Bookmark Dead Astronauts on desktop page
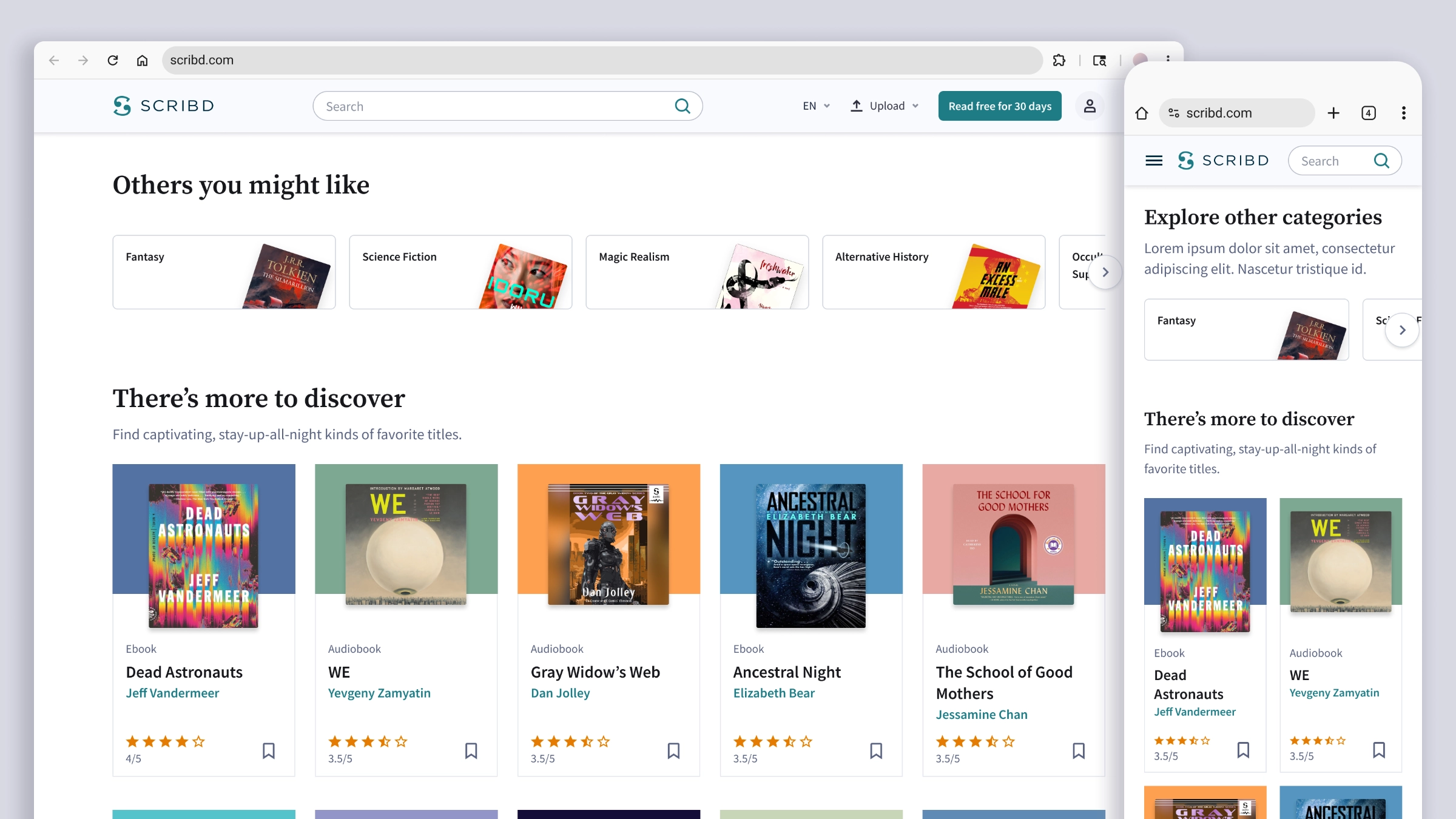 [x=269, y=750]
